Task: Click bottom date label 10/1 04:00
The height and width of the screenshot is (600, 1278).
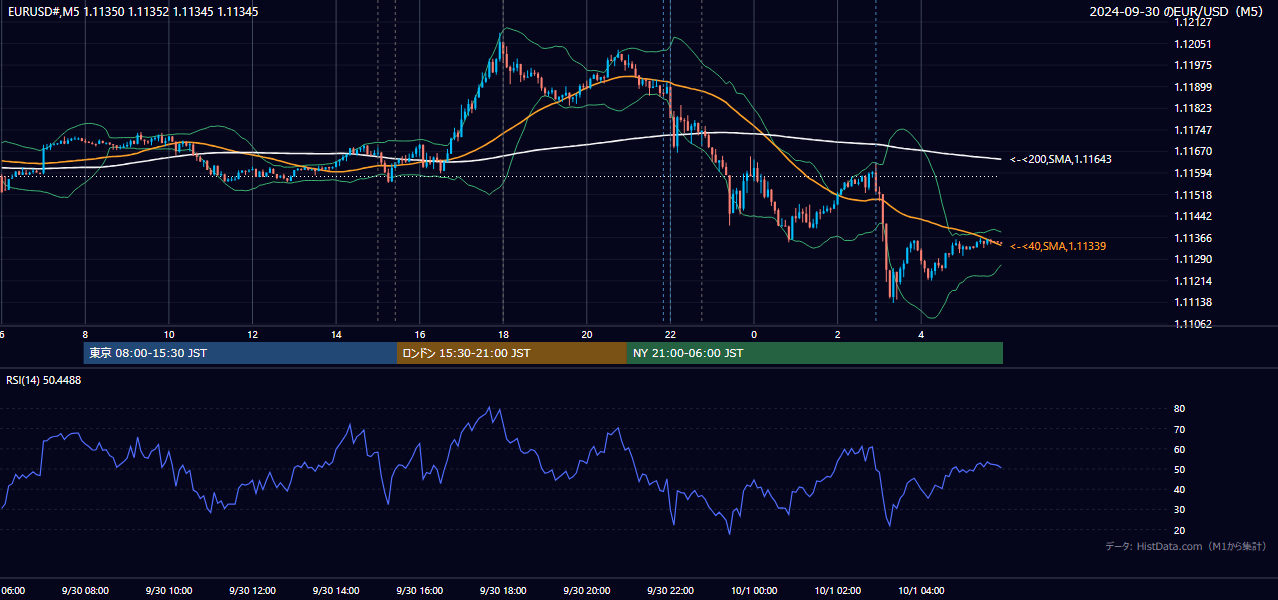Action: [922, 591]
